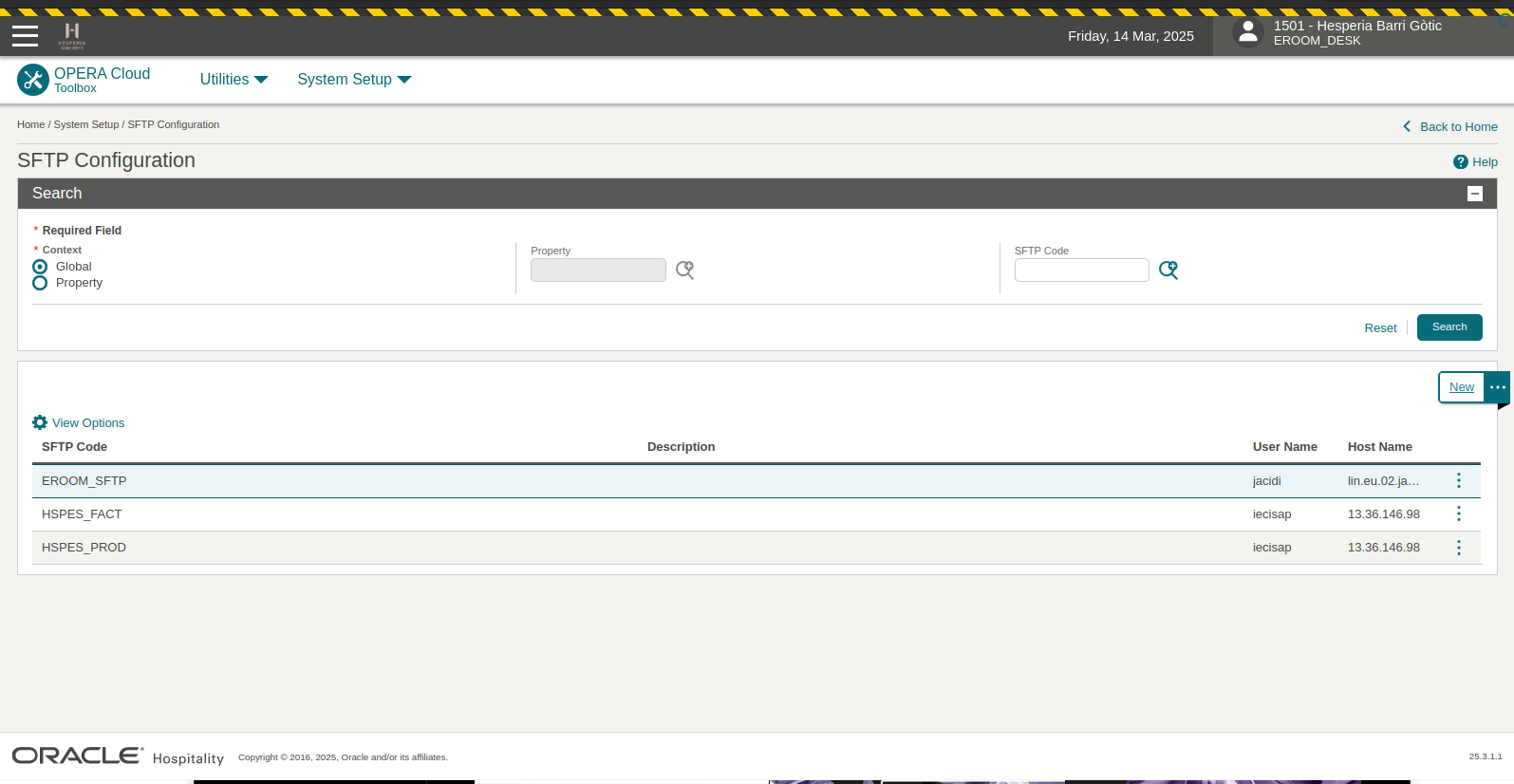The width and height of the screenshot is (1514, 784).
Task: Click the OPERA Cloud Toolbox wrench icon
Action: [x=33, y=80]
